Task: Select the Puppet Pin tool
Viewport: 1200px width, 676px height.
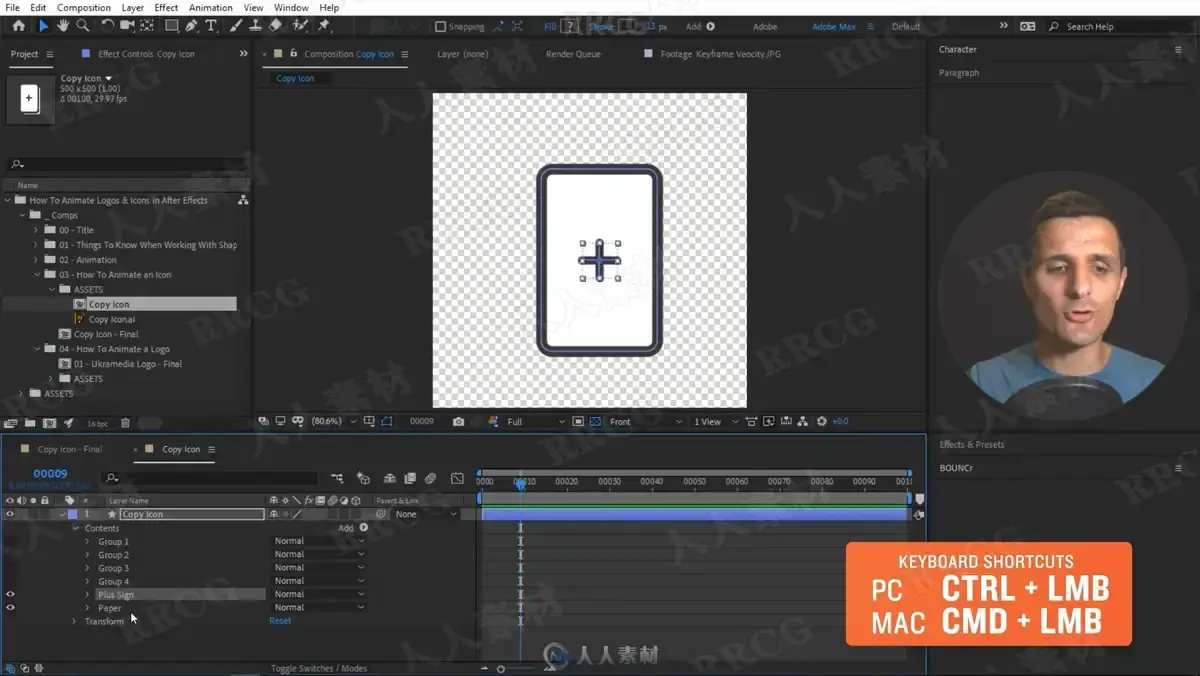Action: pos(325,26)
